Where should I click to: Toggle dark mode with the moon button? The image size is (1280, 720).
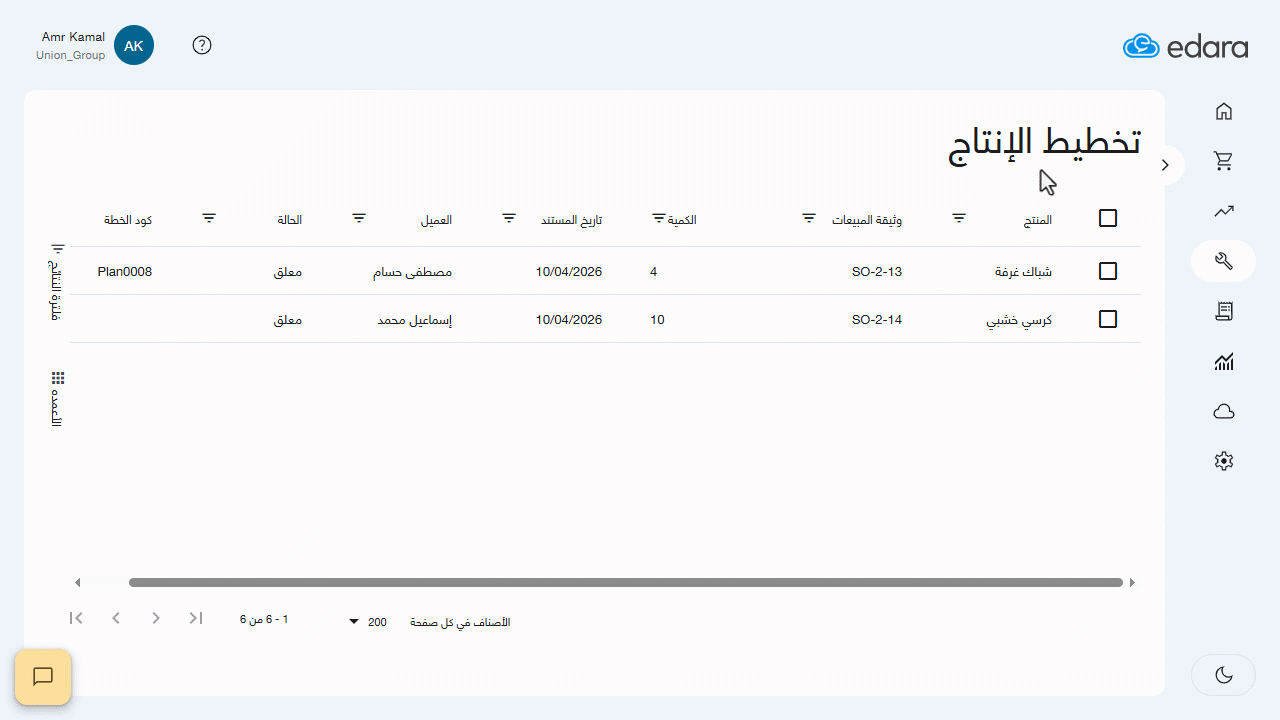coord(1223,675)
